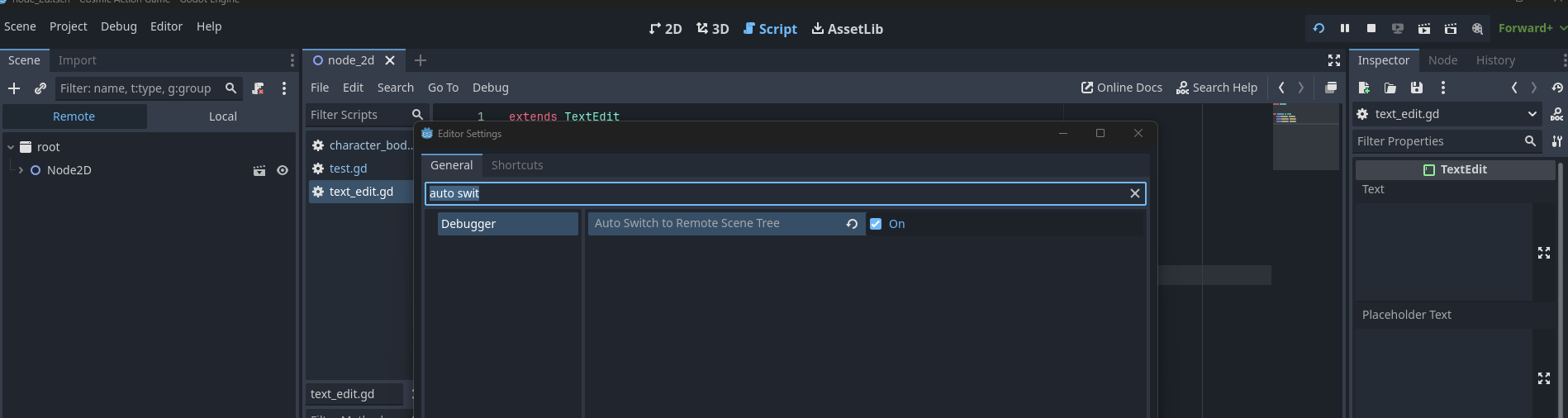Screen dimensions: 1568x418
Task: Click the Search Help button
Action: pos(1216,88)
